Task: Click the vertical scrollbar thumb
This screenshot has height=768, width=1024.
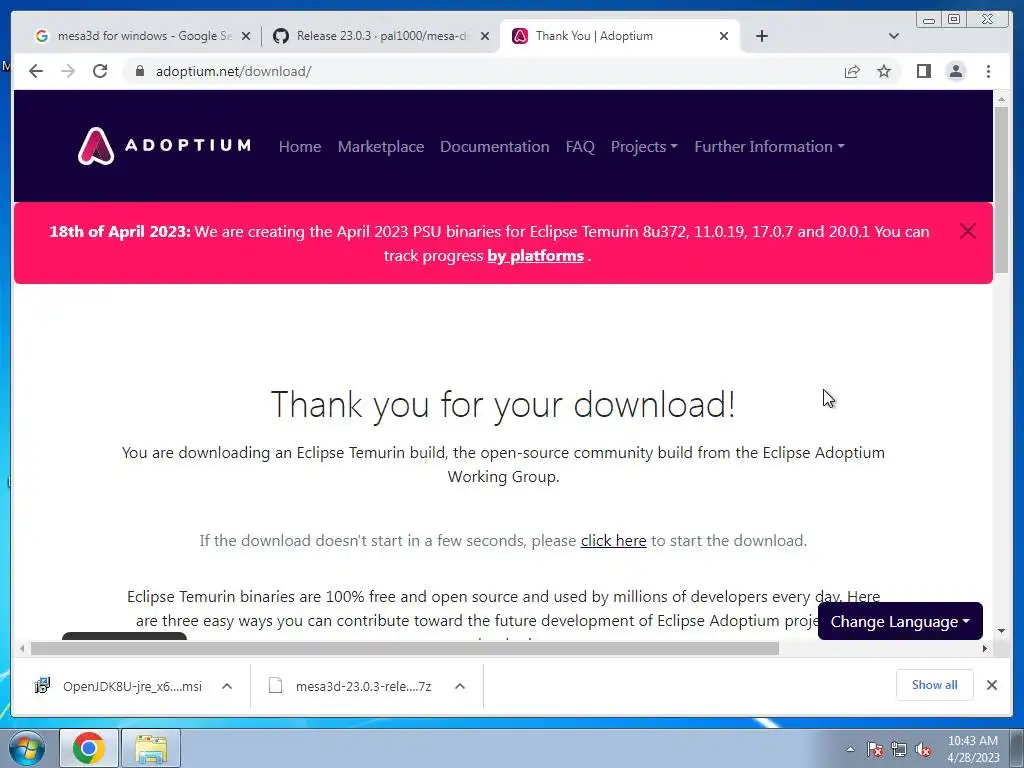Action: [1001, 189]
